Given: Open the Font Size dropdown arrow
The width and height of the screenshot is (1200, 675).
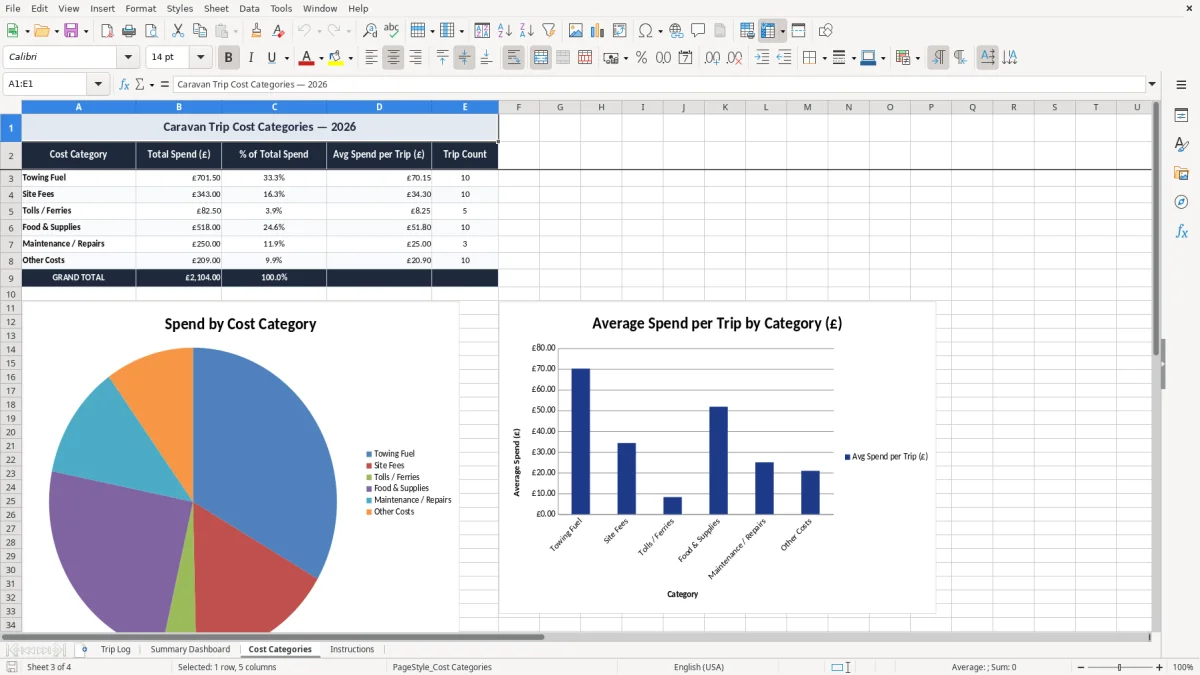Looking at the screenshot, I should 201,58.
